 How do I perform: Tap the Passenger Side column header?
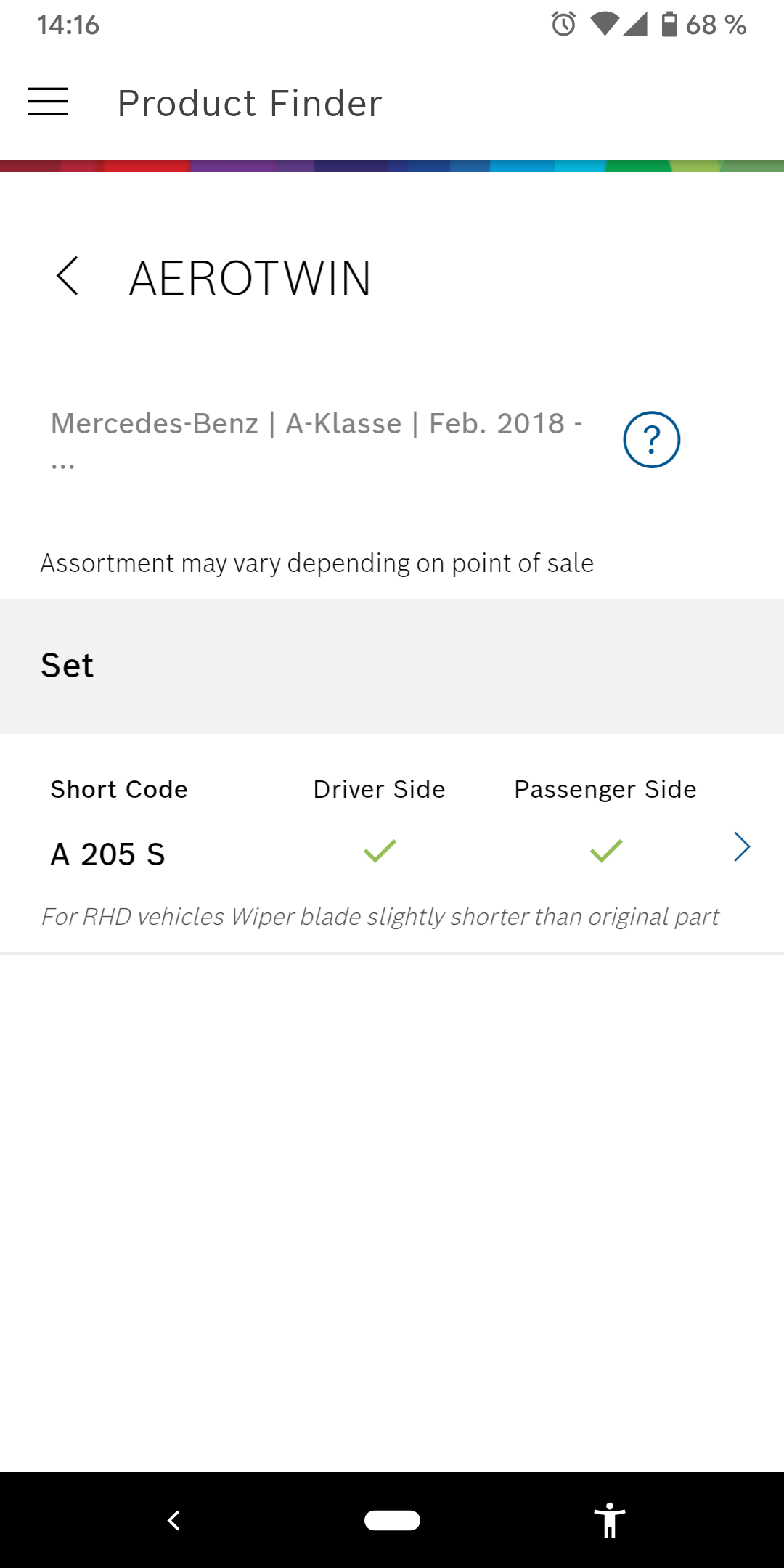click(605, 789)
